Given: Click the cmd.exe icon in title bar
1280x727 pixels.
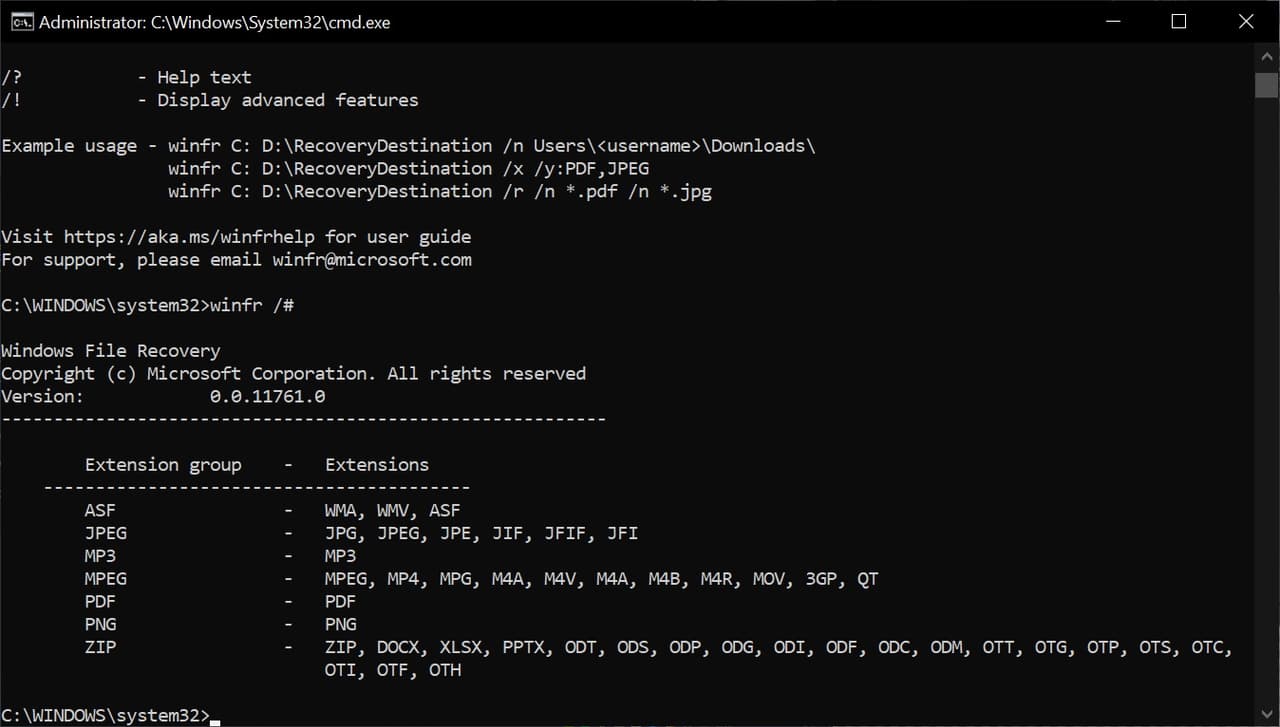Looking at the screenshot, I should click(x=21, y=22).
